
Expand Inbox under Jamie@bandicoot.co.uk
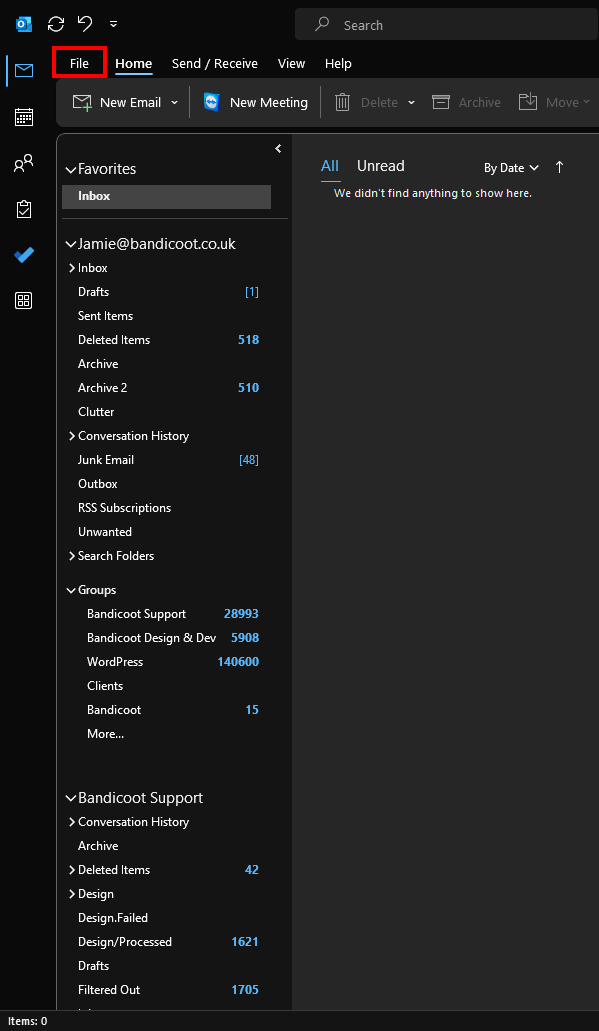tap(72, 268)
